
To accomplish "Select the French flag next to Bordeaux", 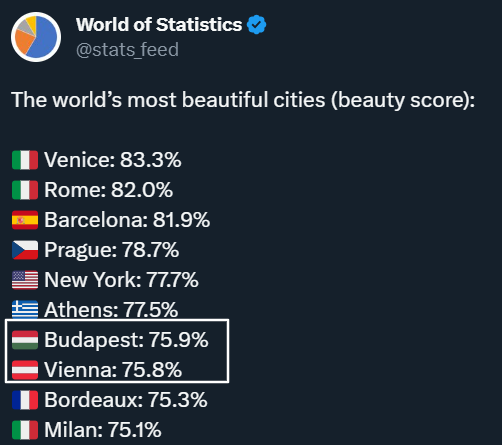I will pyautogui.click(x=25, y=400).
